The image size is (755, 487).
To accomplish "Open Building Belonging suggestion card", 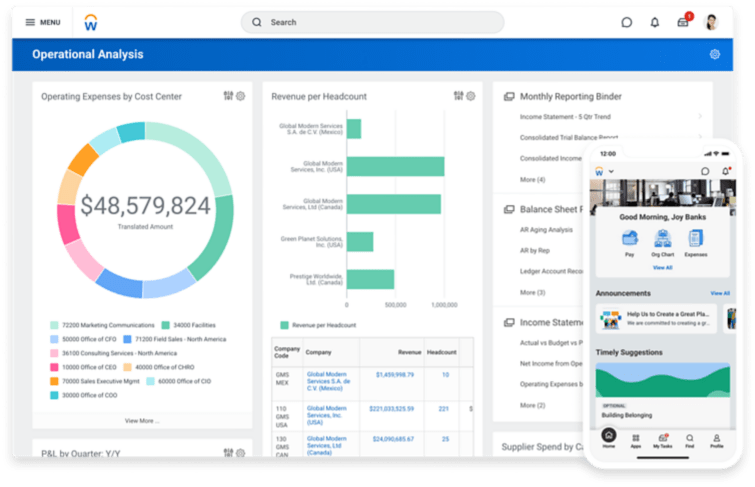I will click(x=663, y=393).
